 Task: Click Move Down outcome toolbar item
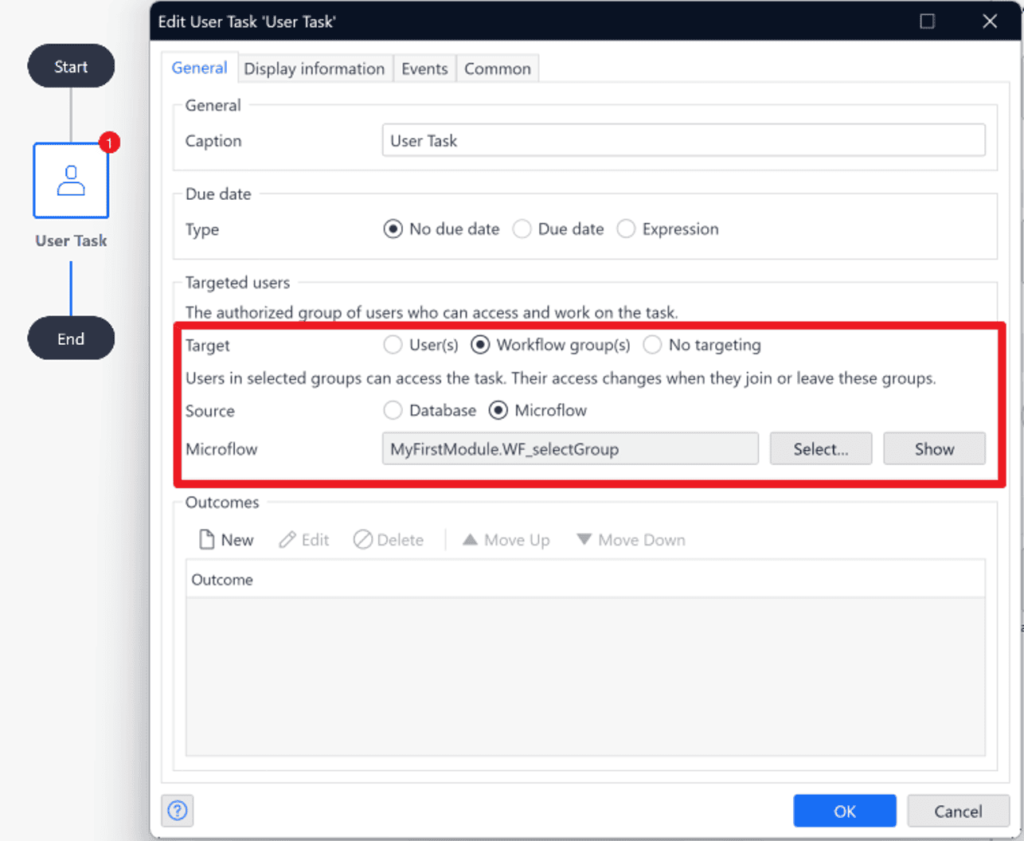point(631,540)
